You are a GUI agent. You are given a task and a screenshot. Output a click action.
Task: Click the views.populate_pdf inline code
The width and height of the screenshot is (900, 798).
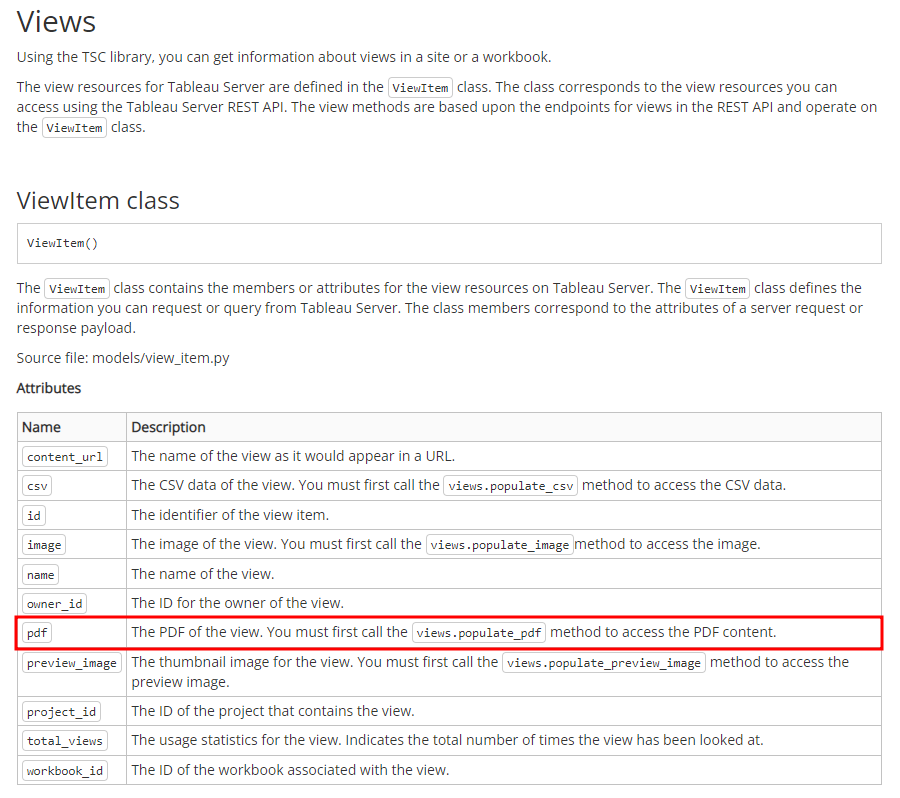pyautogui.click(x=479, y=633)
